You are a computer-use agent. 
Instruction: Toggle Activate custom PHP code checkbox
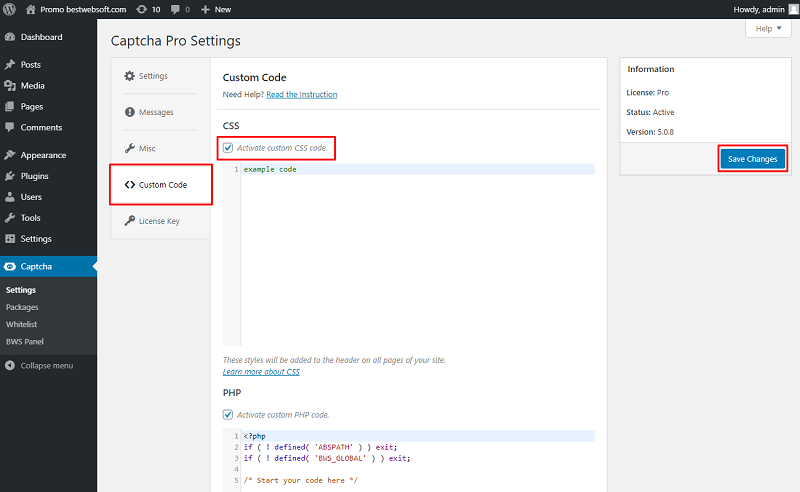(x=228, y=414)
